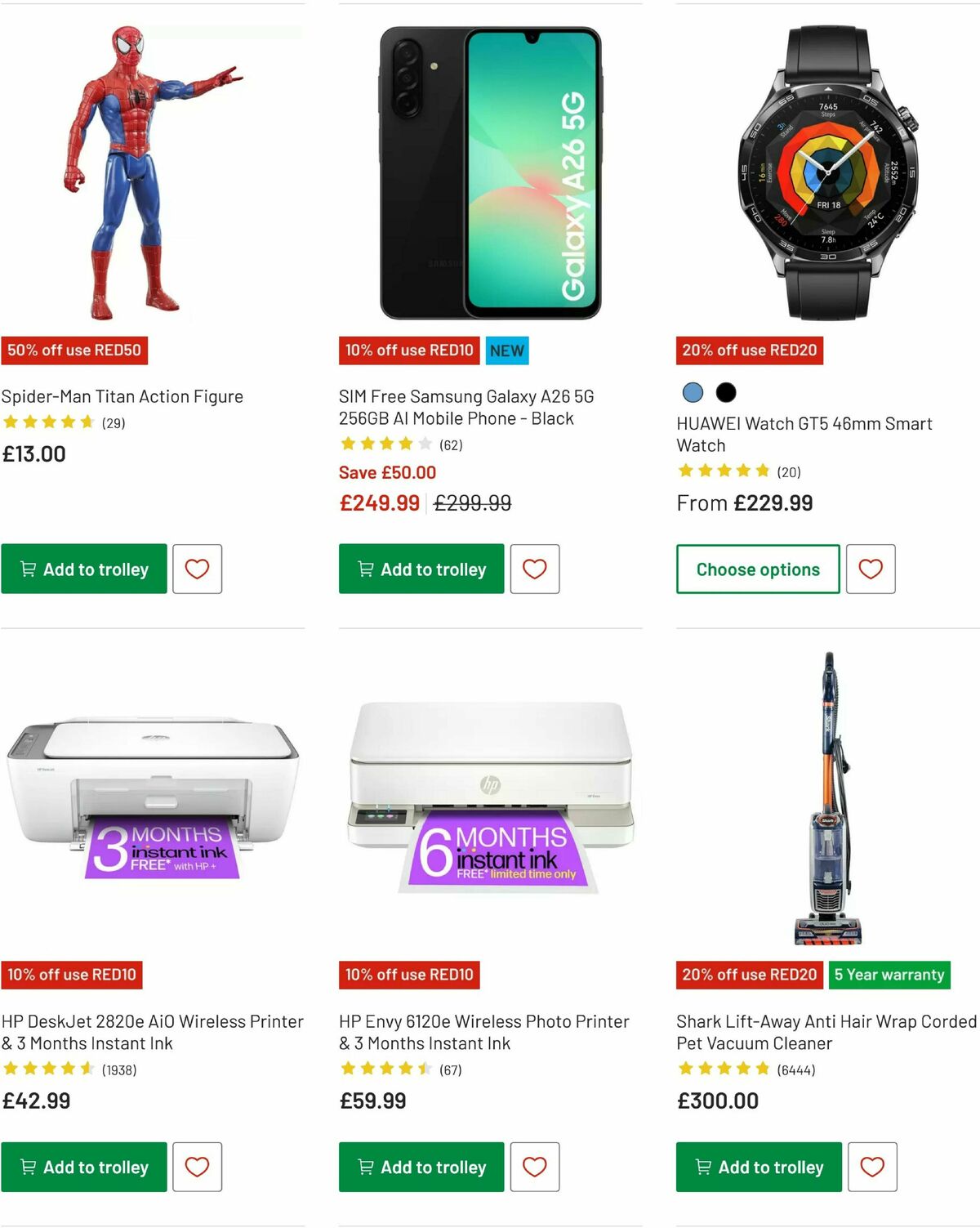
Task: Click the heart icon on Shark vacuum cleaner
Action: pos(872,1167)
